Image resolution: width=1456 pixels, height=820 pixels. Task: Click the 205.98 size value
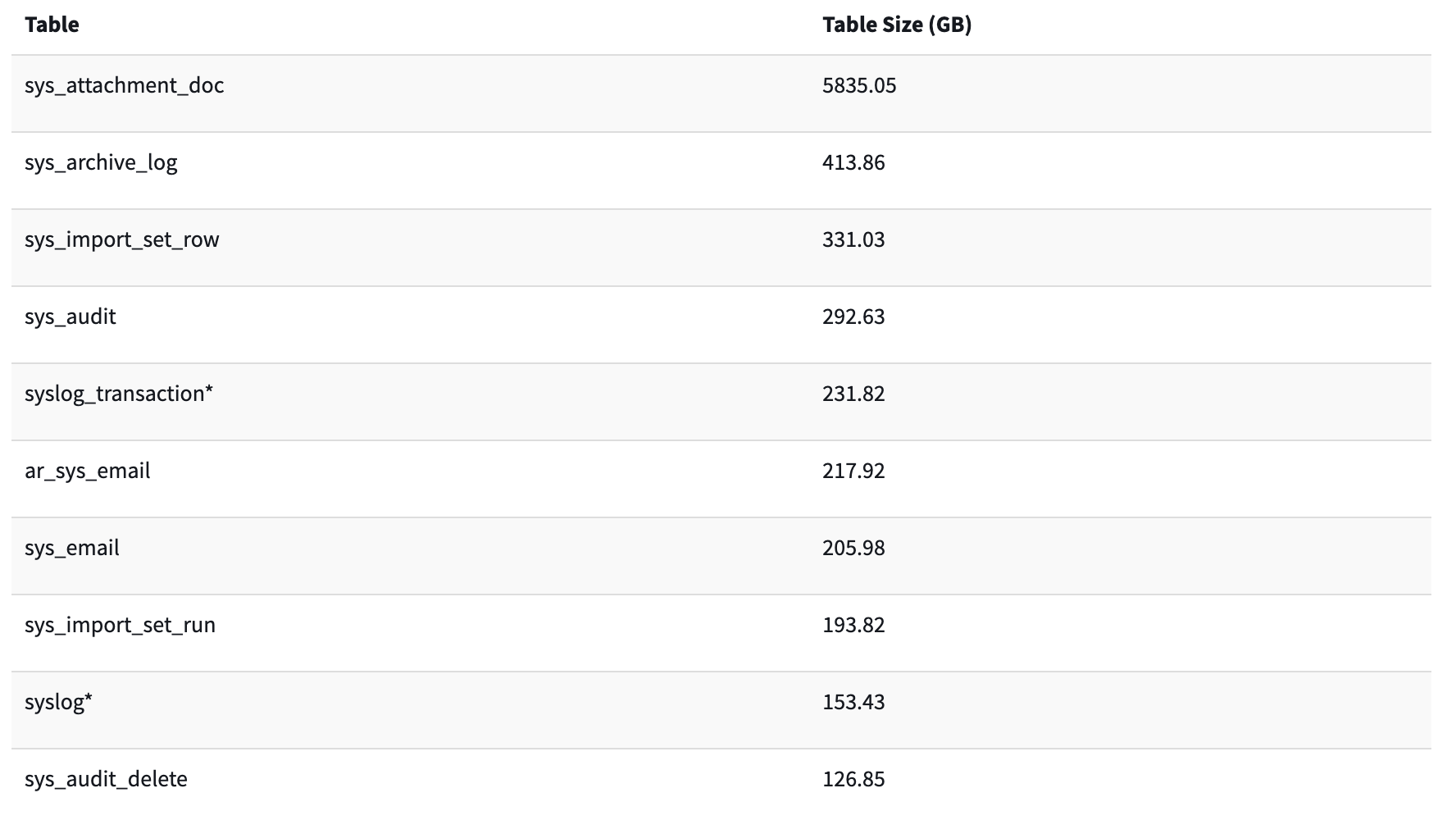click(853, 548)
